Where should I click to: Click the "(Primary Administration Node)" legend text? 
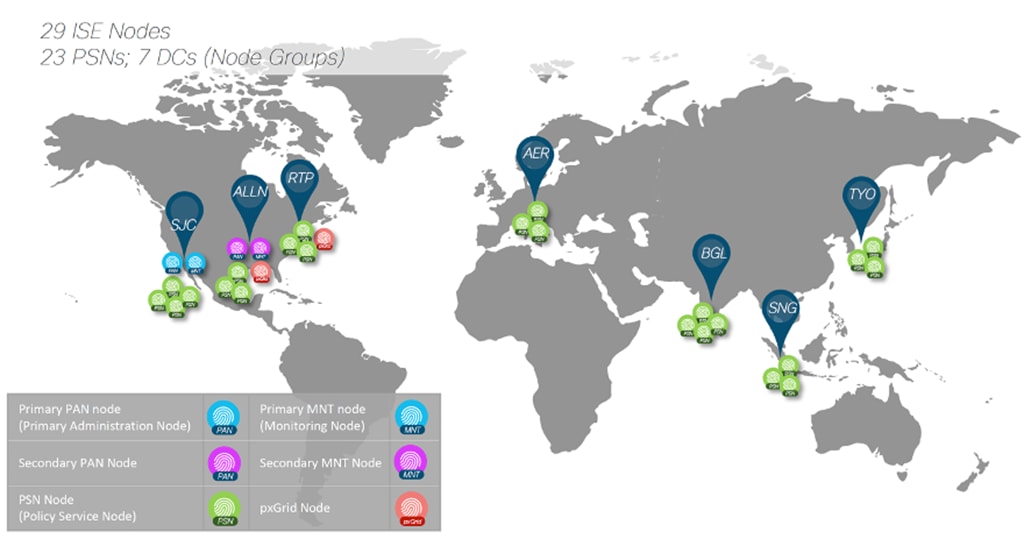pos(105,426)
